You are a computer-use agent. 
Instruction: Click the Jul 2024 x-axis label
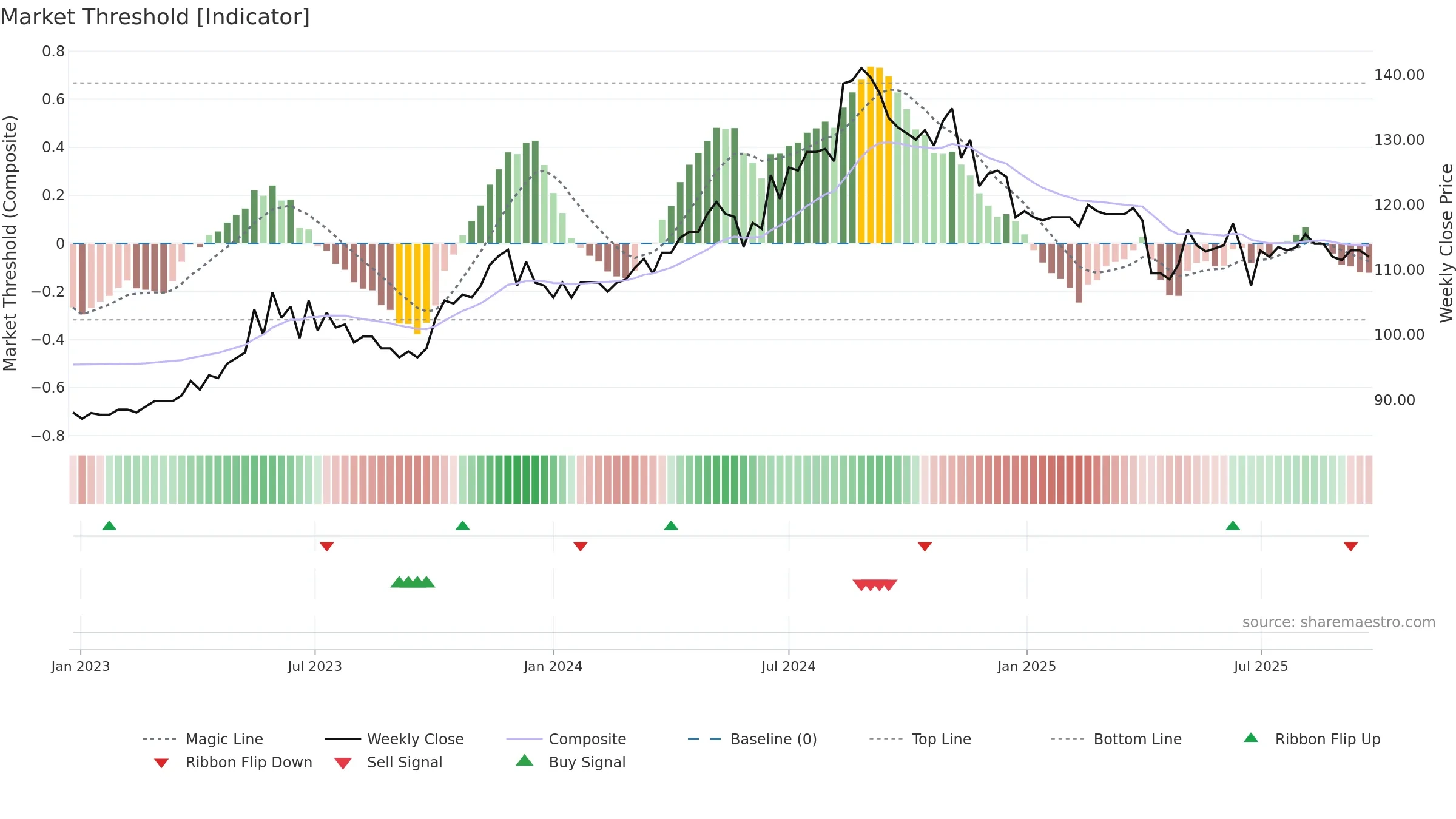[789, 667]
